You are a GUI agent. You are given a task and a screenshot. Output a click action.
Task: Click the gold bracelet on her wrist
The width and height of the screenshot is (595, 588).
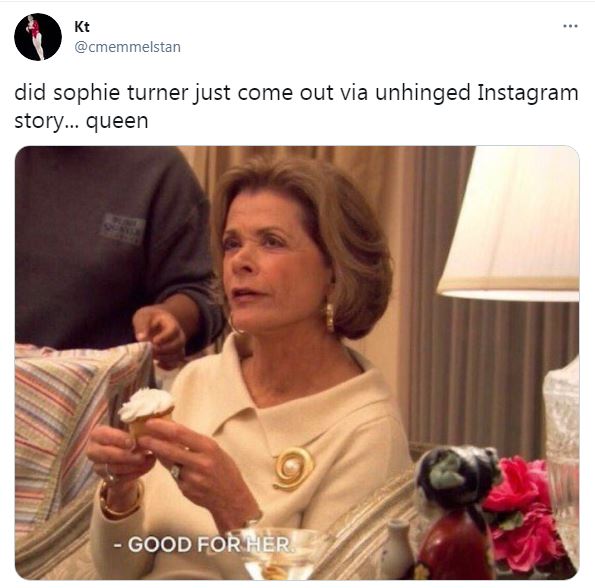coord(121,502)
